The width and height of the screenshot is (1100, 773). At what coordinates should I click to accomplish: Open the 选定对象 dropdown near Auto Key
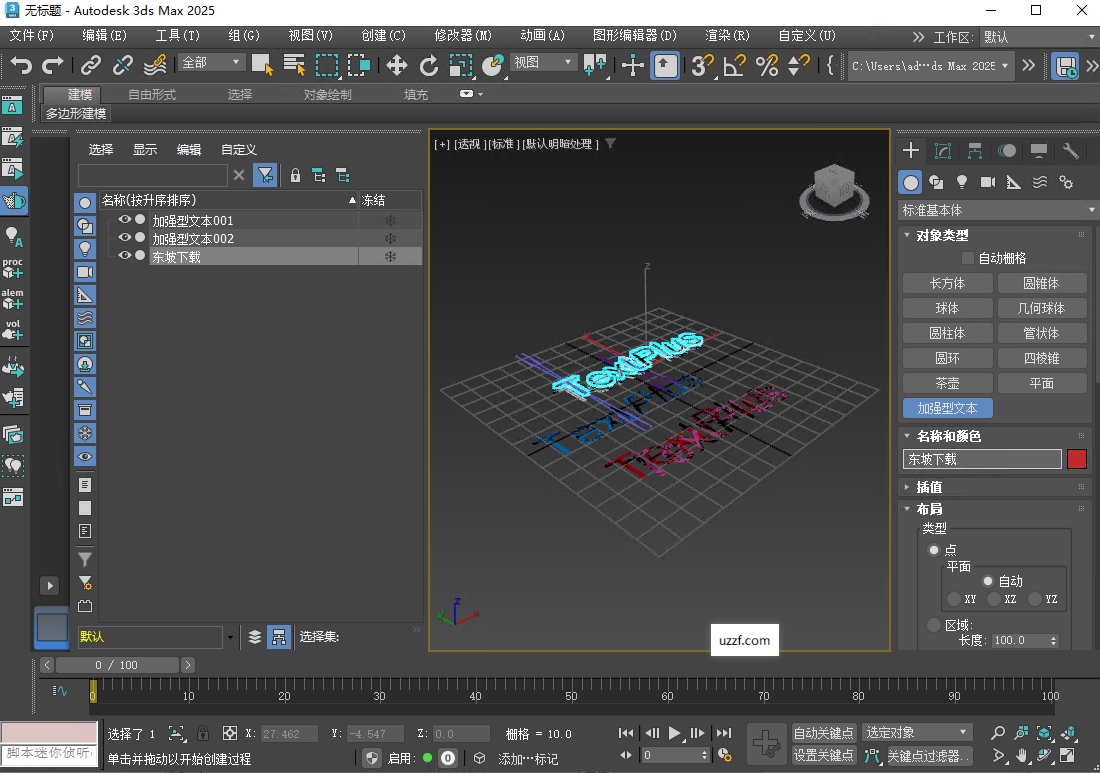click(915, 732)
